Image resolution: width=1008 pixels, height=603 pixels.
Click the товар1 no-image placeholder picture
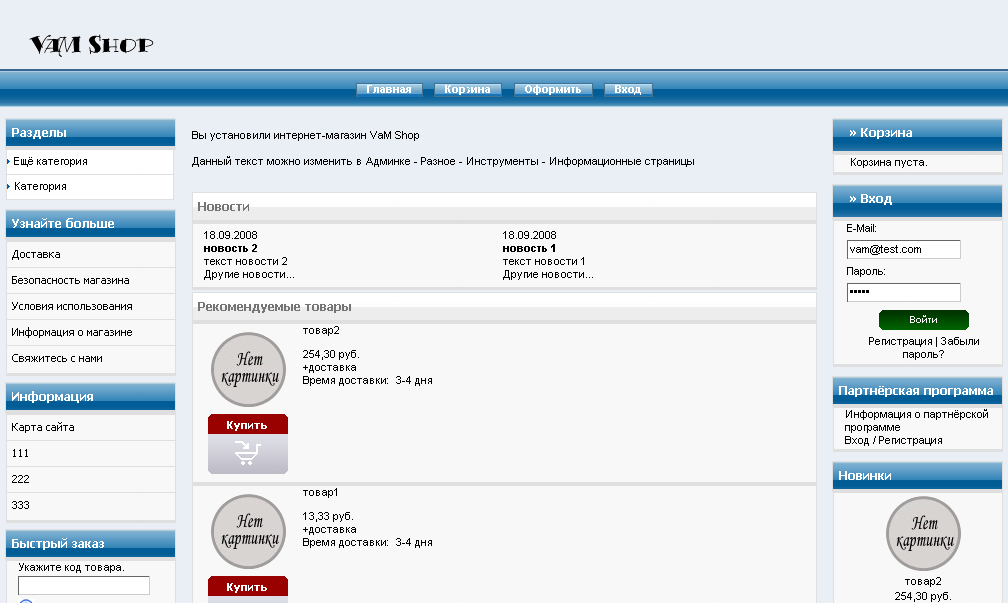pyautogui.click(x=249, y=532)
